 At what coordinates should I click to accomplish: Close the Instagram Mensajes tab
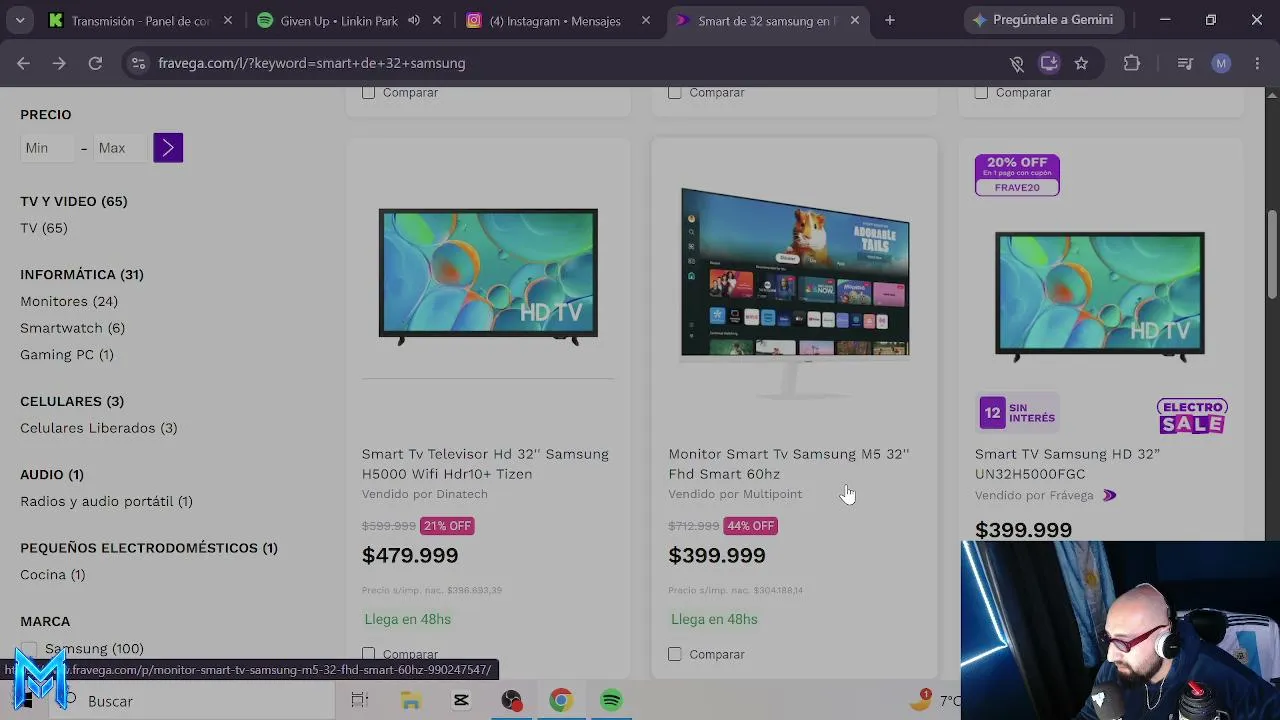[x=646, y=20]
